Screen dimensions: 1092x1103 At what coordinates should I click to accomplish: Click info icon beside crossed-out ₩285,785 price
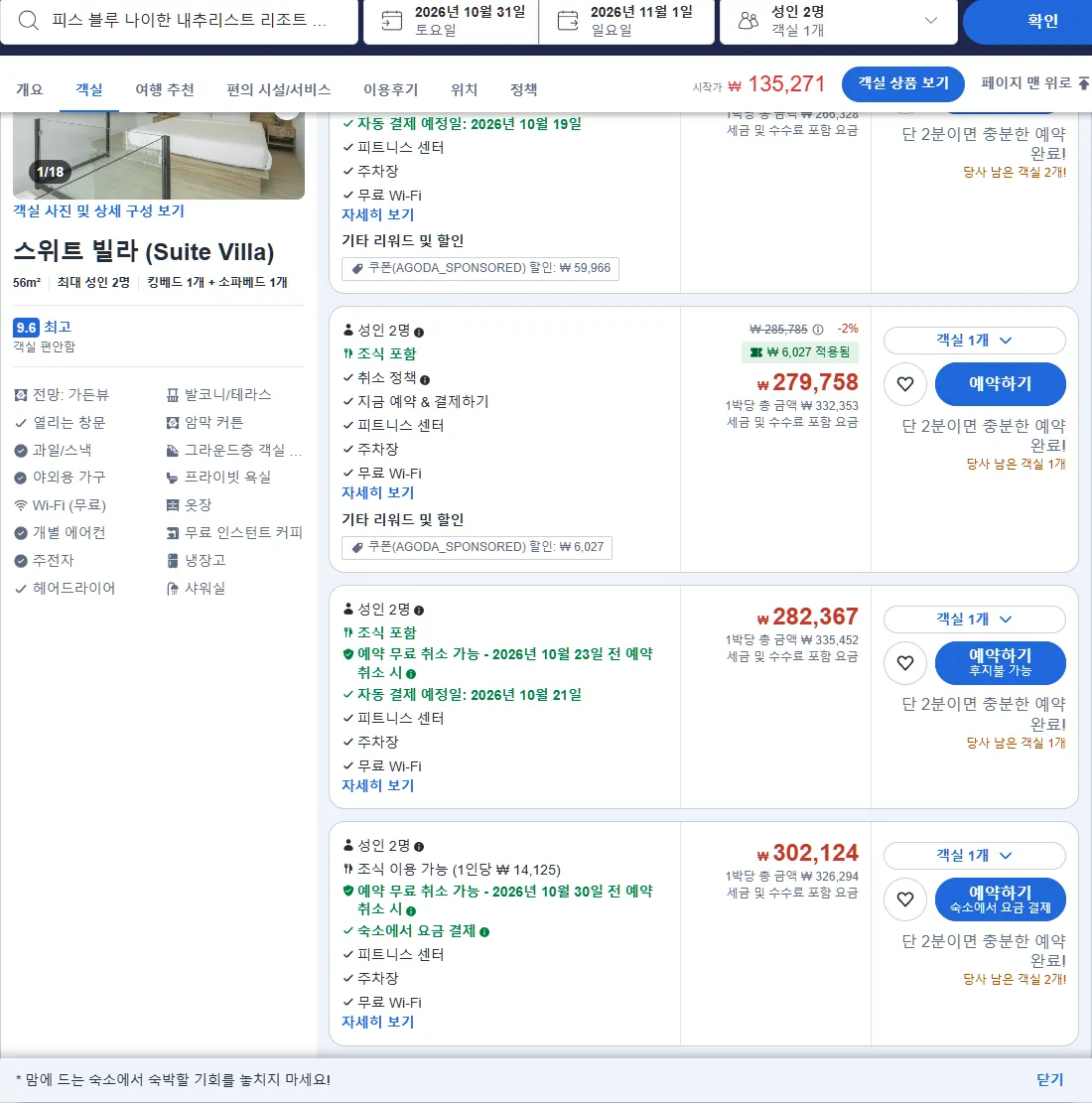pos(818,330)
